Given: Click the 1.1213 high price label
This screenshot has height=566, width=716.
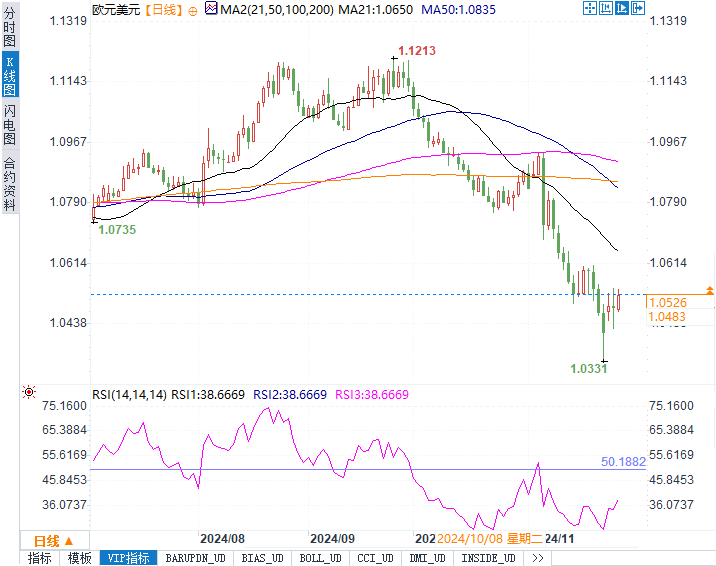Looking at the screenshot, I should (x=417, y=51).
